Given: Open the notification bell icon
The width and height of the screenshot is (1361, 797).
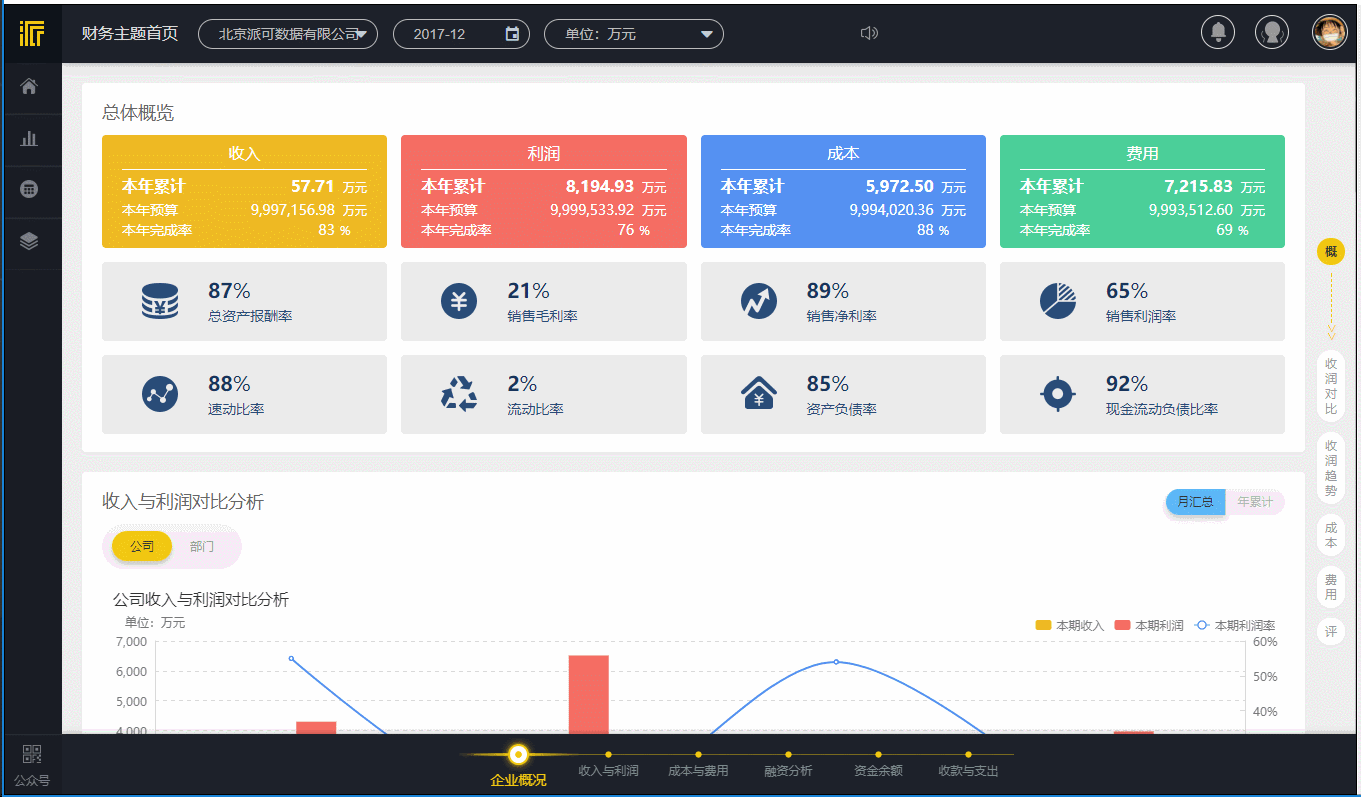Looking at the screenshot, I should (1217, 32).
